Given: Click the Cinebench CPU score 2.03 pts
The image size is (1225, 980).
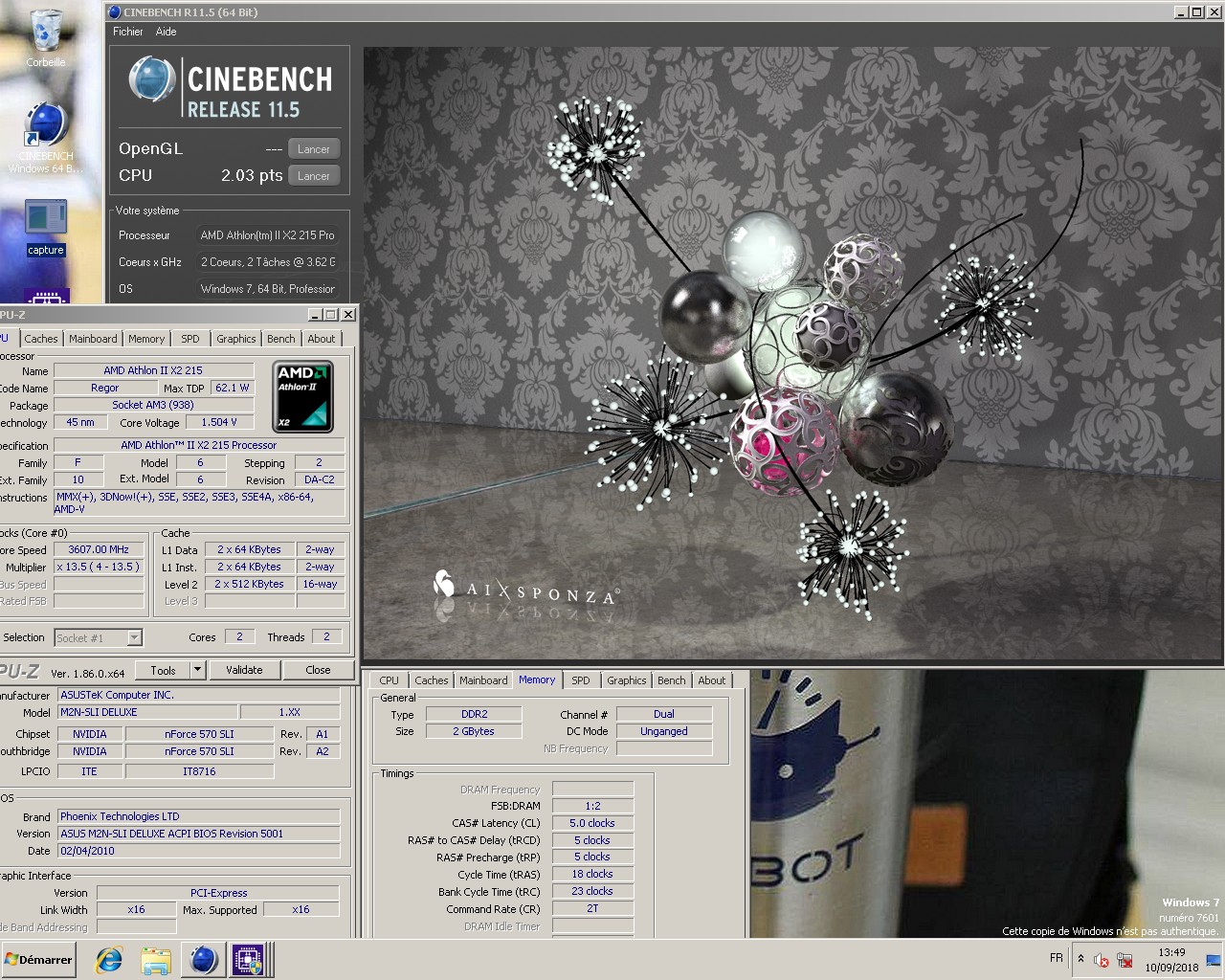Looking at the screenshot, I should [252, 176].
